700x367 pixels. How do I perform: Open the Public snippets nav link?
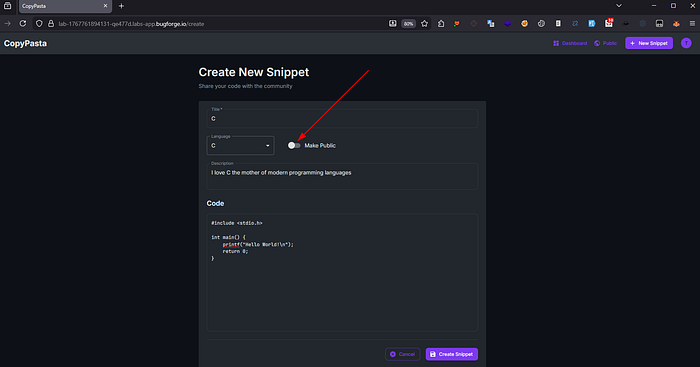pyautogui.click(x=605, y=43)
